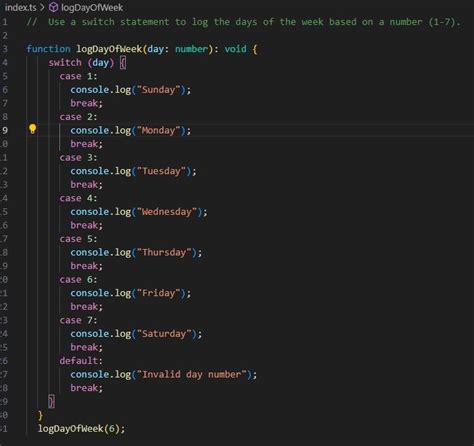Open the logDayOfWeek breadcrumb item
474x446 pixels.
click(x=92, y=7)
